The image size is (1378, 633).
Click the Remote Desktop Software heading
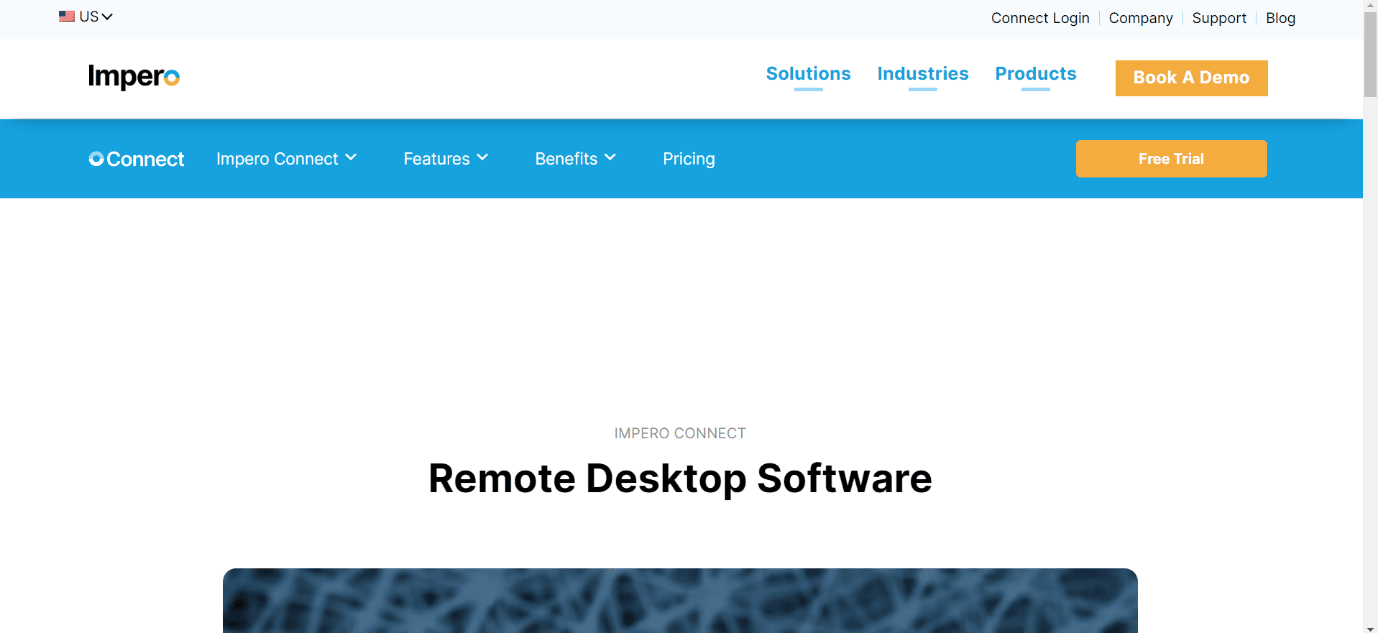(x=680, y=478)
